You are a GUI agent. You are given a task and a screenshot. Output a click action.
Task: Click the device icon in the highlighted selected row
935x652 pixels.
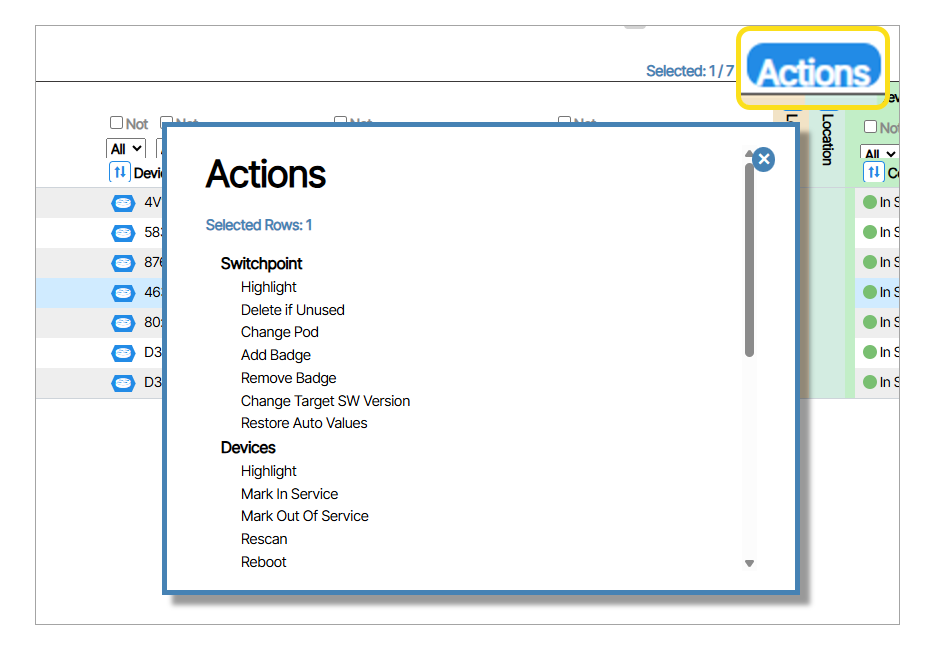pyautogui.click(x=123, y=293)
